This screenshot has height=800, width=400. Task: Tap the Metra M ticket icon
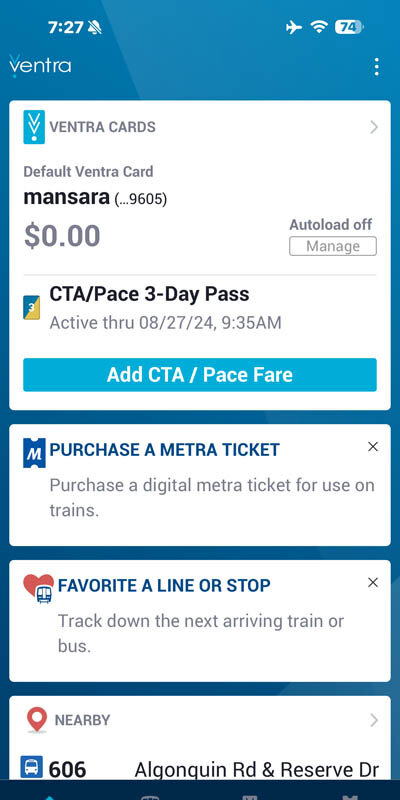[x=34, y=453]
